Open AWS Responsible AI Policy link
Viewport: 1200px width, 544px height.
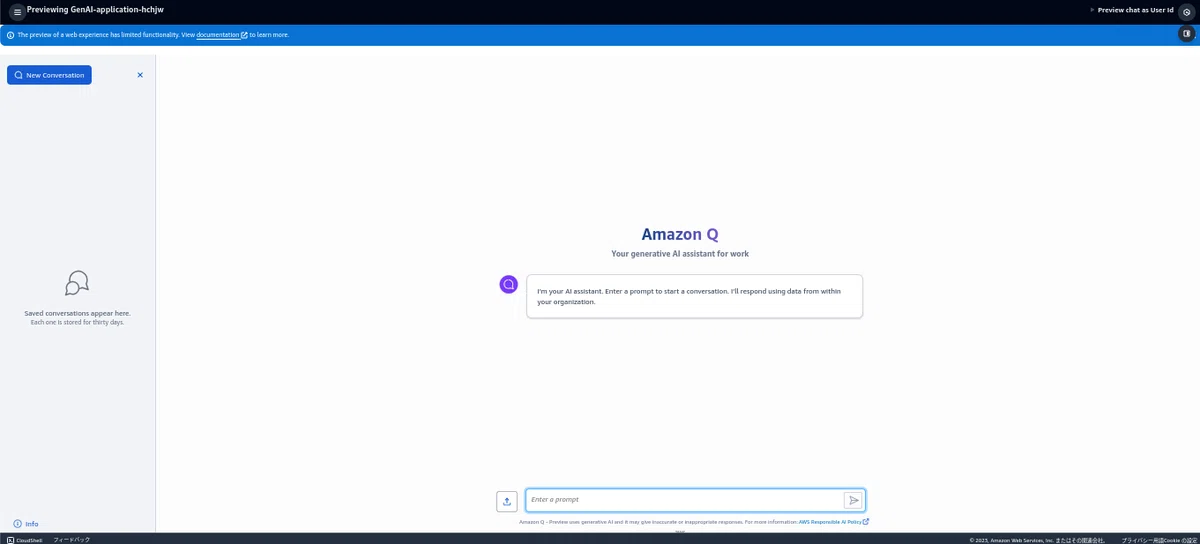833,522
